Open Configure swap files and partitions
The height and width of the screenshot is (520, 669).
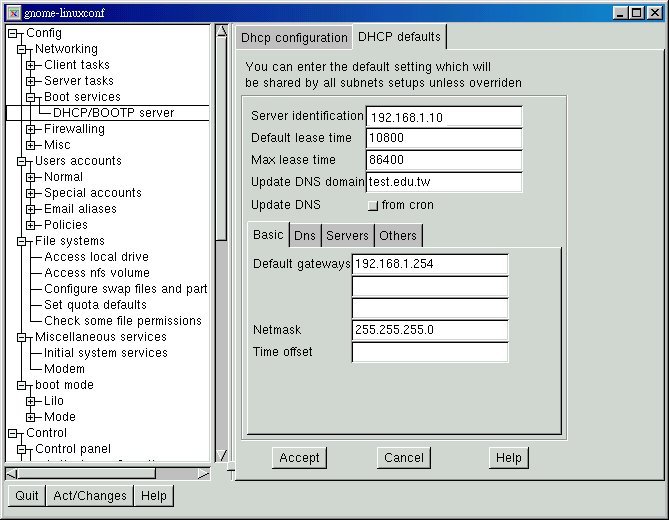point(126,289)
